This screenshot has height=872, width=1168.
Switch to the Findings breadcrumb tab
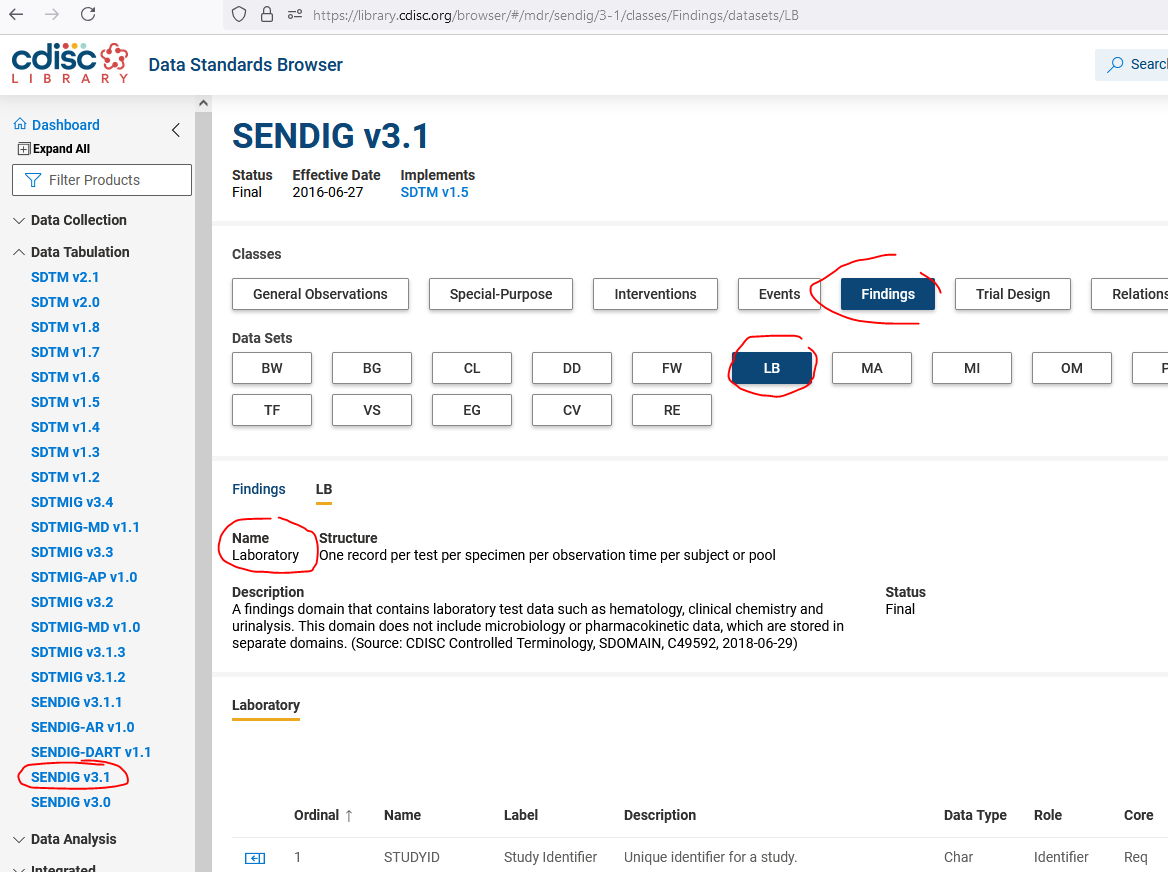click(258, 489)
